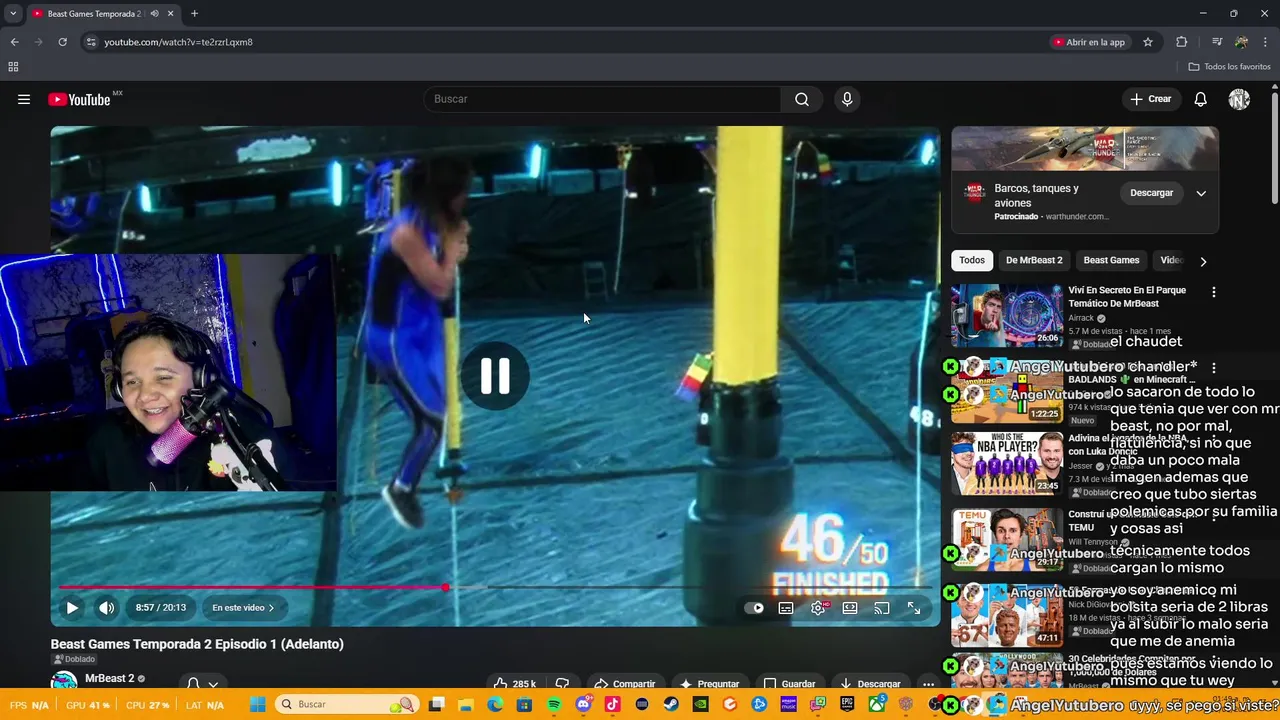Click Descargar on the War Thunder ad
Screen dimensions: 1280x720
tap(1151, 193)
